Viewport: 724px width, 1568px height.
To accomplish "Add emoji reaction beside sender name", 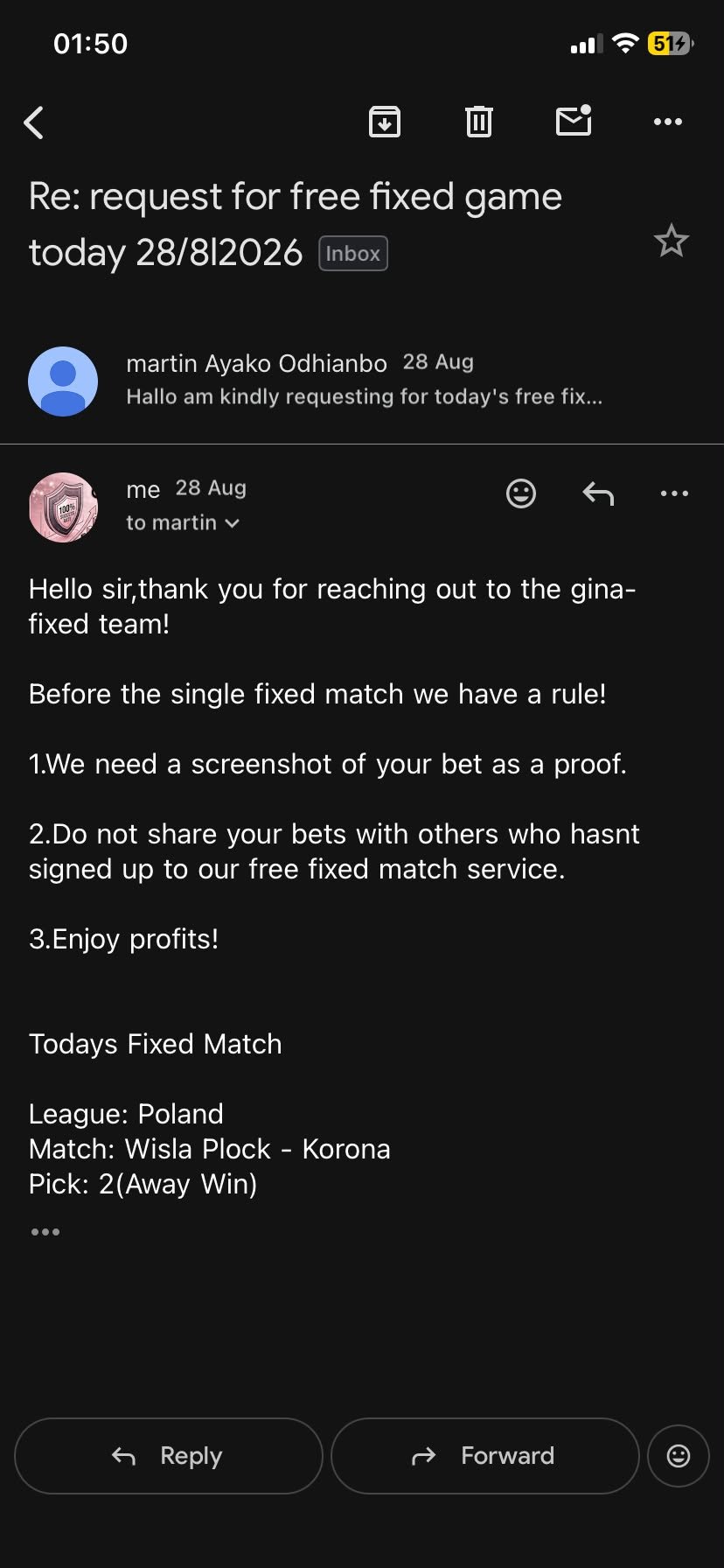I will click(x=521, y=493).
